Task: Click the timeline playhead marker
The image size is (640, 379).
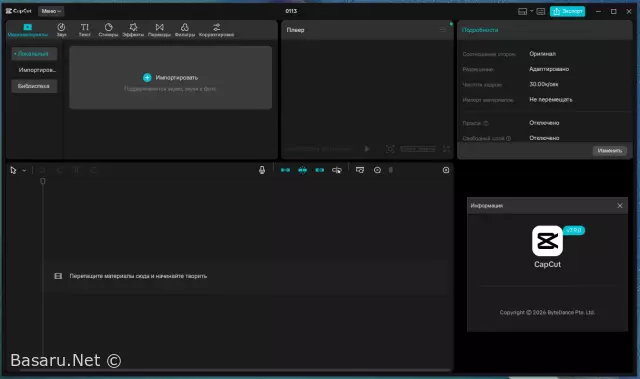Action: pyautogui.click(x=42, y=181)
